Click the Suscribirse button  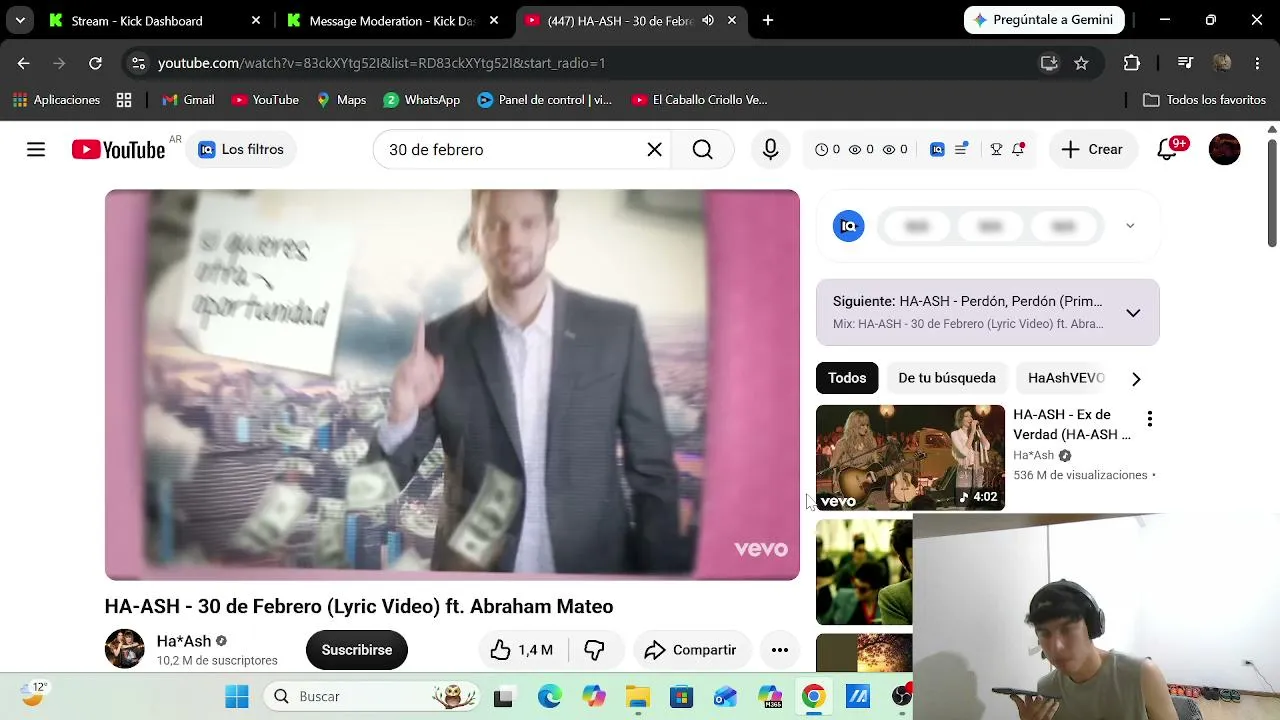click(x=357, y=650)
